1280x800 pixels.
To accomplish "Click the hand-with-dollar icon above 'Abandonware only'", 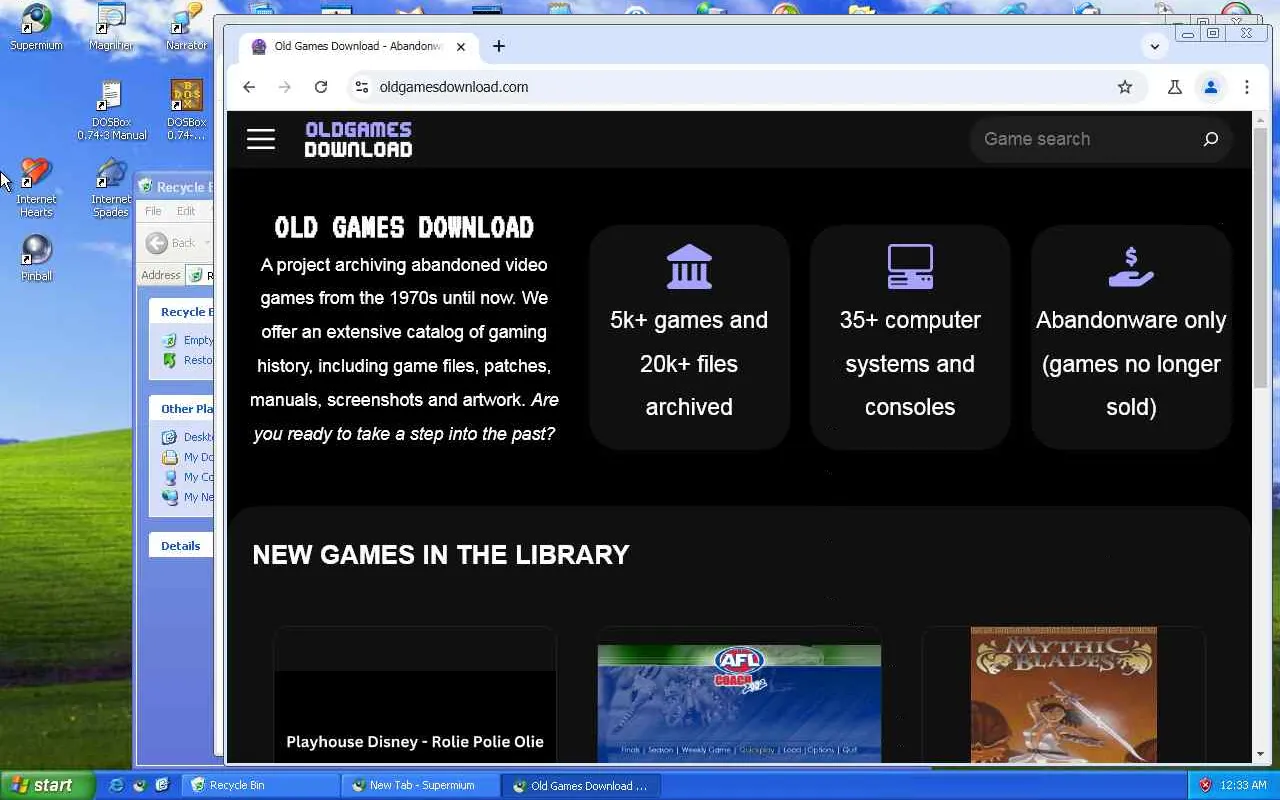I will [x=1131, y=267].
